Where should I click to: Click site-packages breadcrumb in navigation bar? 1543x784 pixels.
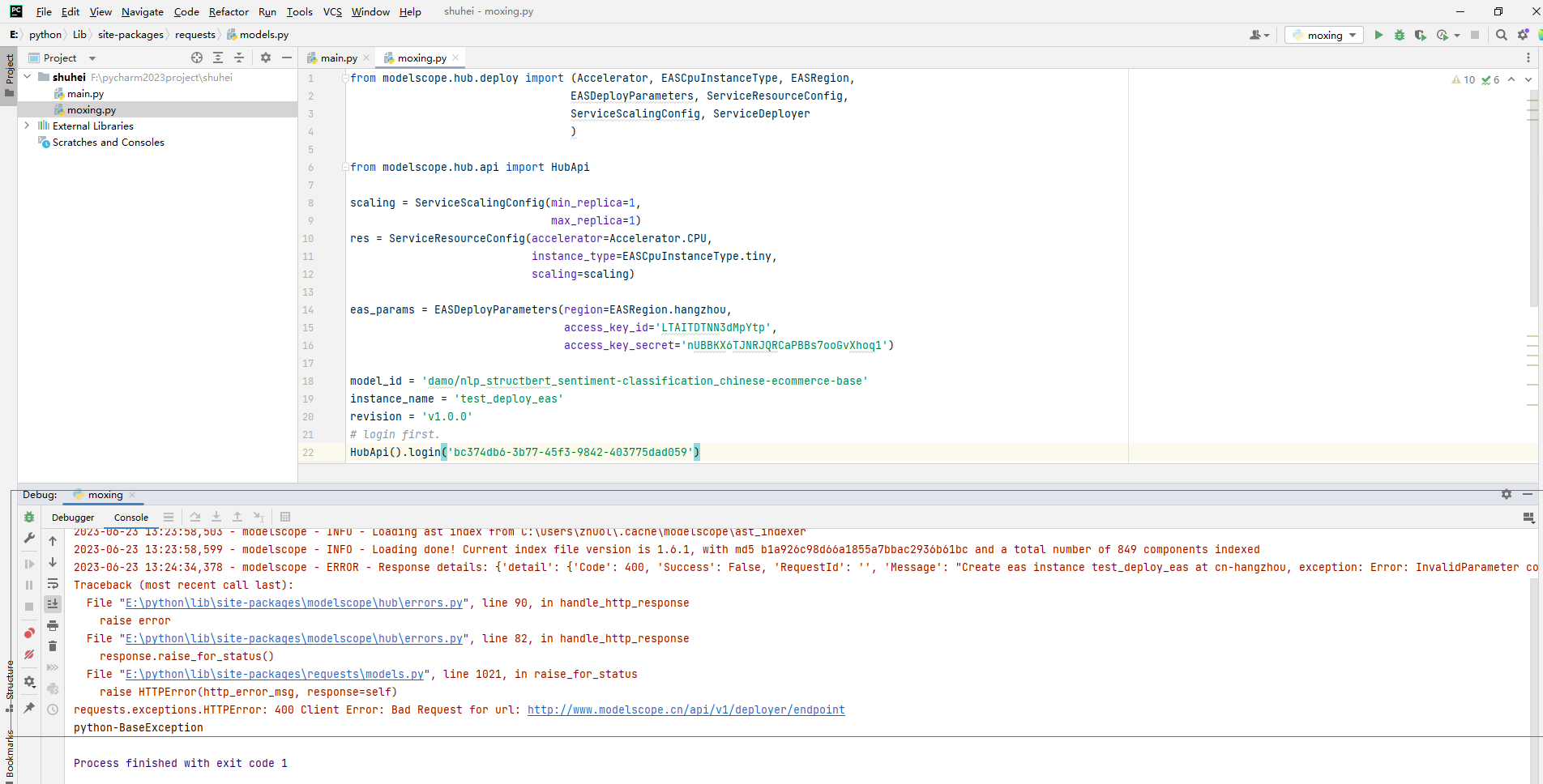pyautogui.click(x=130, y=34)
